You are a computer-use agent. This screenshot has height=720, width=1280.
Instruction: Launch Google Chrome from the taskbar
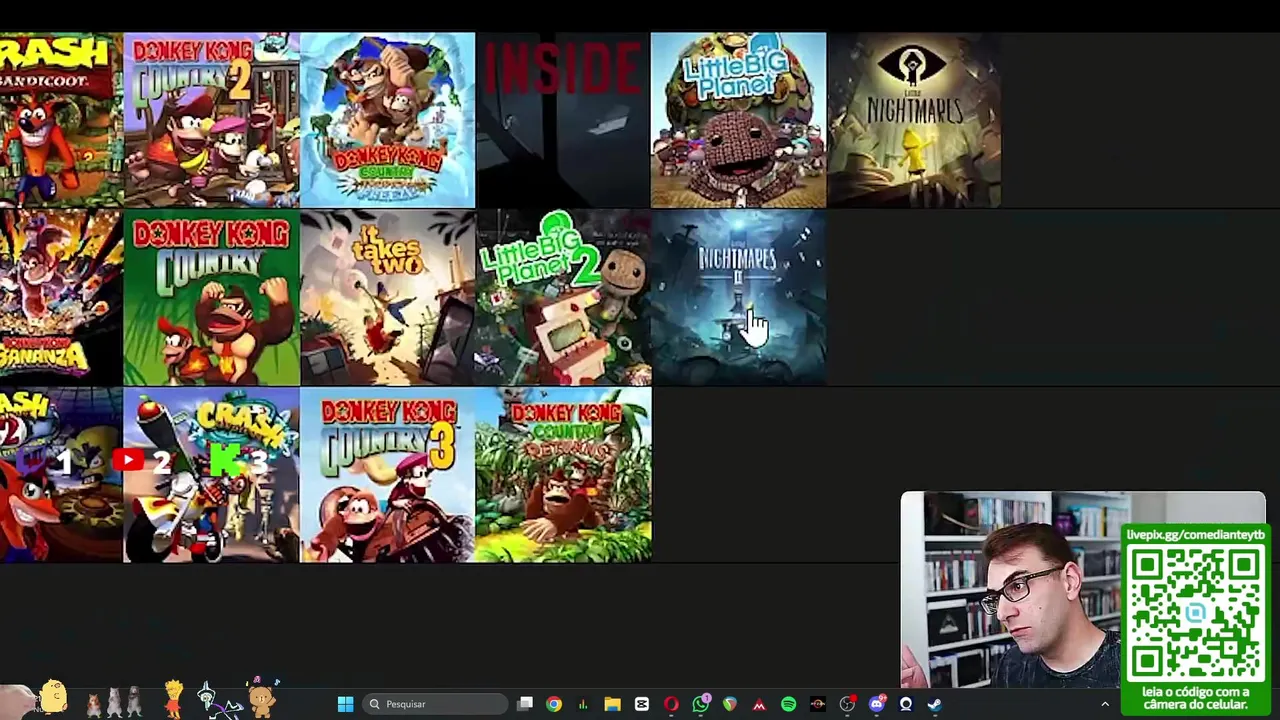point(554,704)
